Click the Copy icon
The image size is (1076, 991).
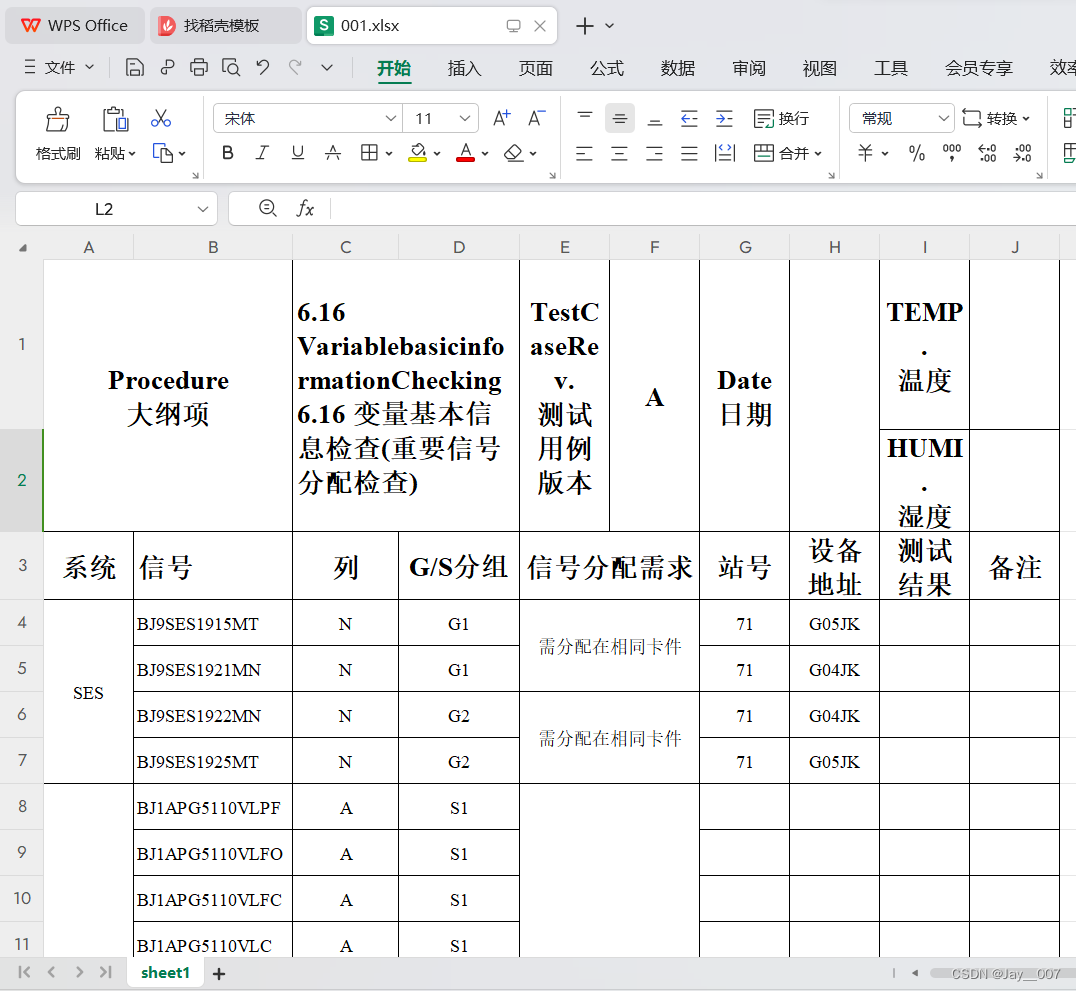click(x=163, y=153)
